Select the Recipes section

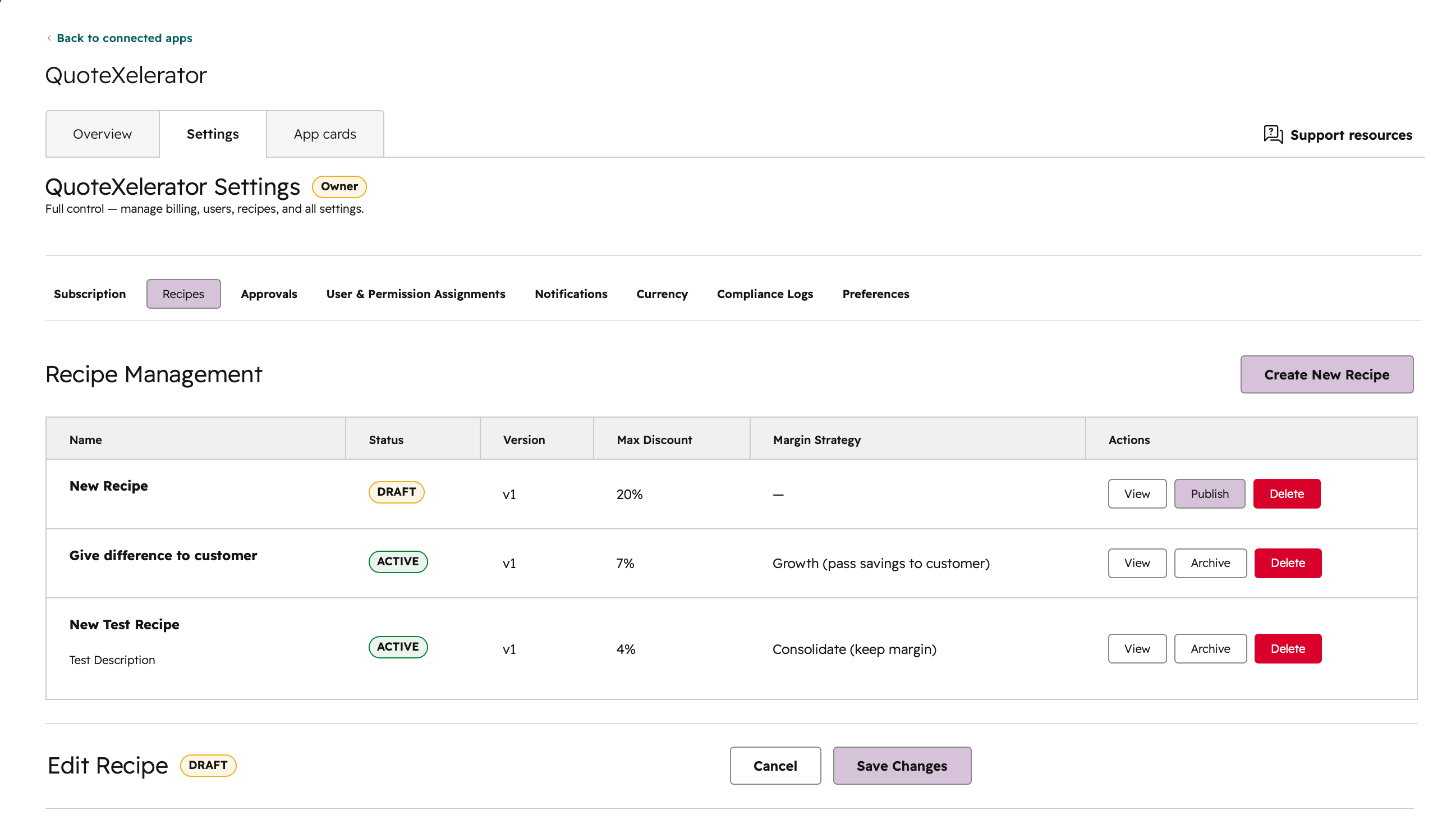[183, 294]
